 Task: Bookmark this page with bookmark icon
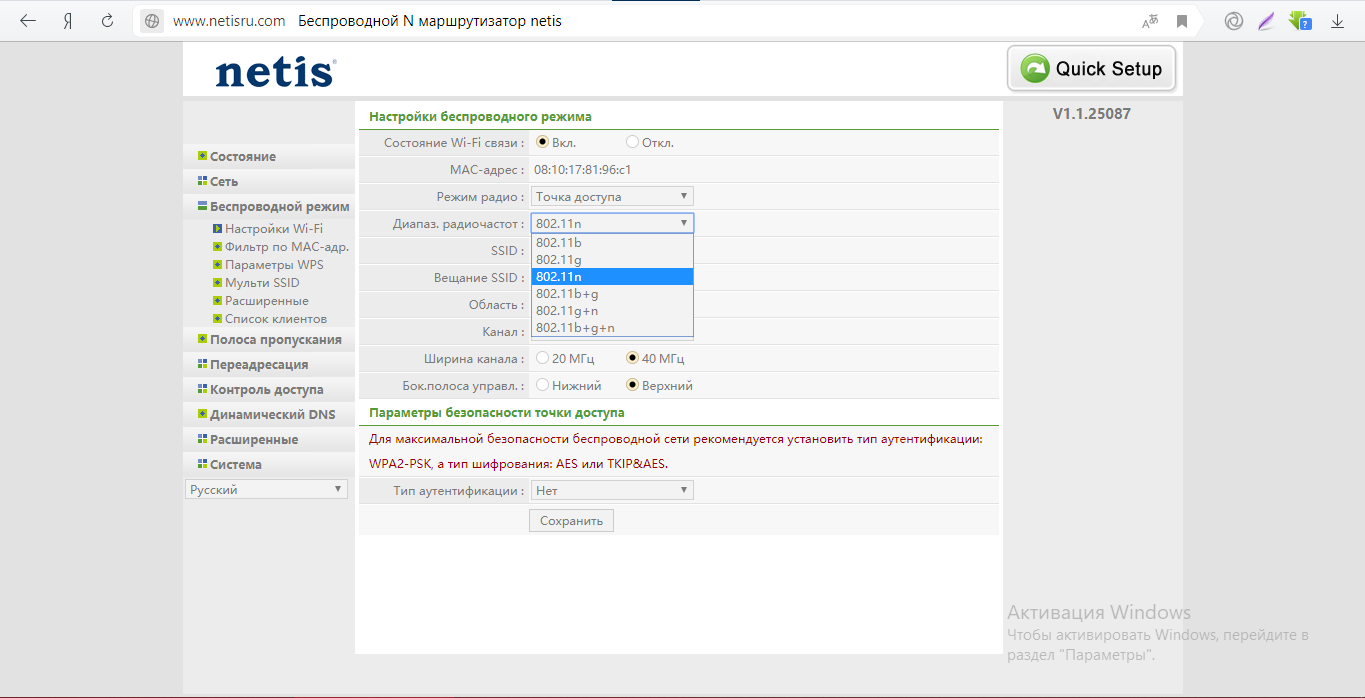(x=1182, y=21)
